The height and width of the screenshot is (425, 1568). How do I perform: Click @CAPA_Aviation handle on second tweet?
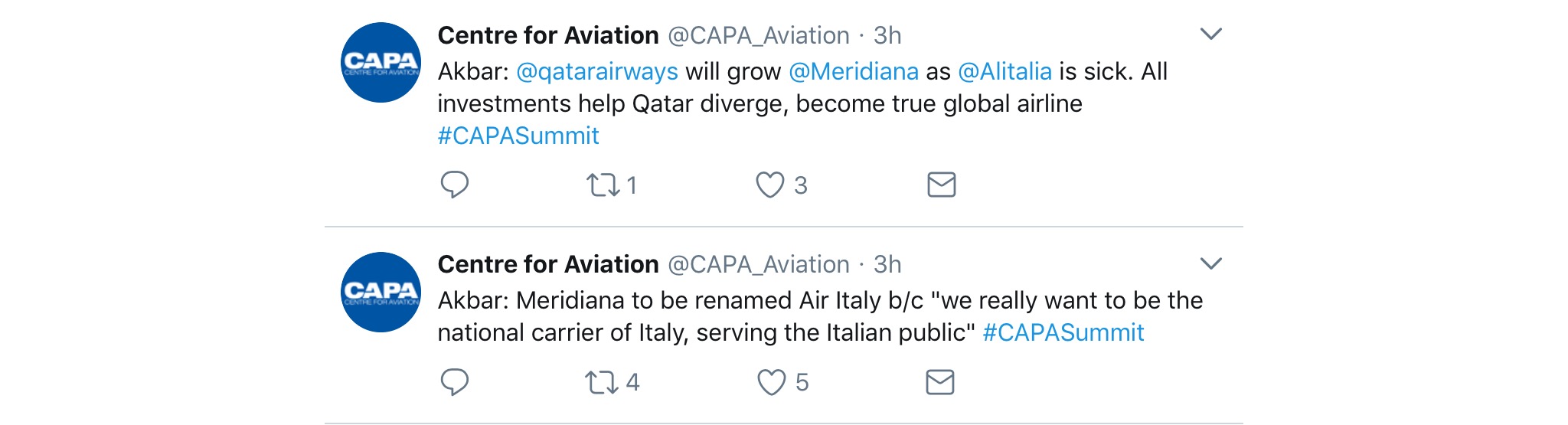(758, 264)
